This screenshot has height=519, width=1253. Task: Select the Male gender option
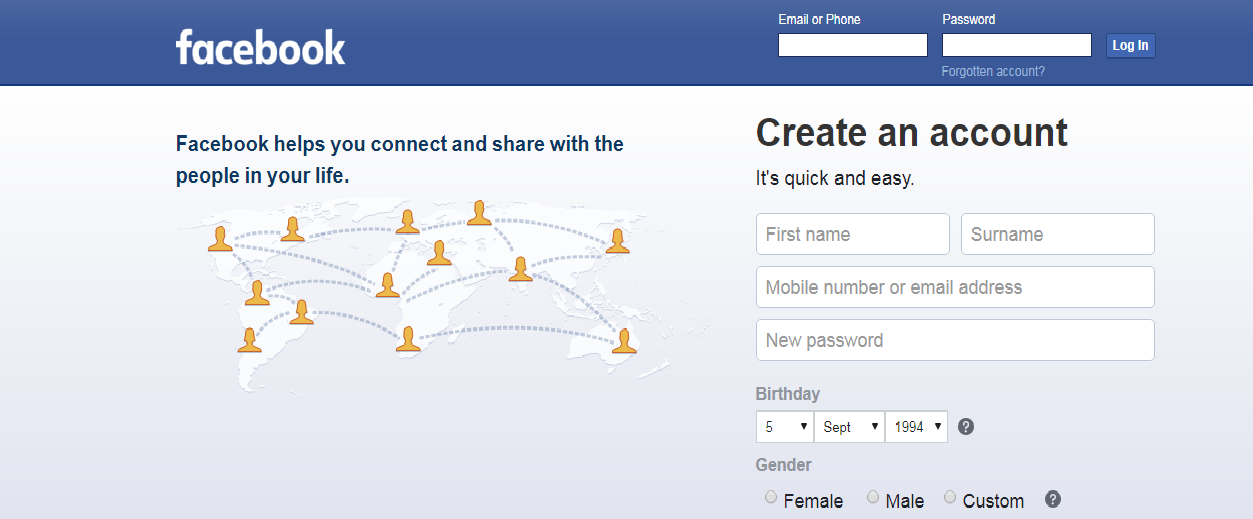tap(873, 497)
